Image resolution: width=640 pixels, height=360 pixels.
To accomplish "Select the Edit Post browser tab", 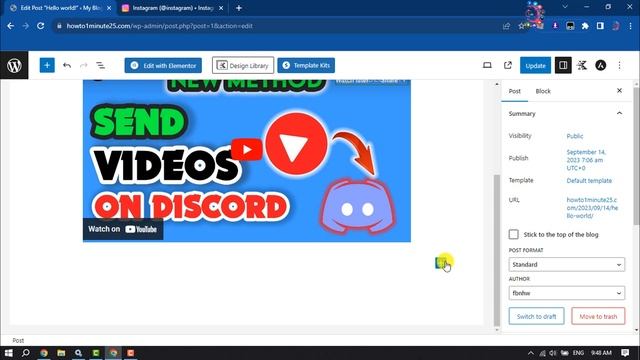I will tap(60, 8).
